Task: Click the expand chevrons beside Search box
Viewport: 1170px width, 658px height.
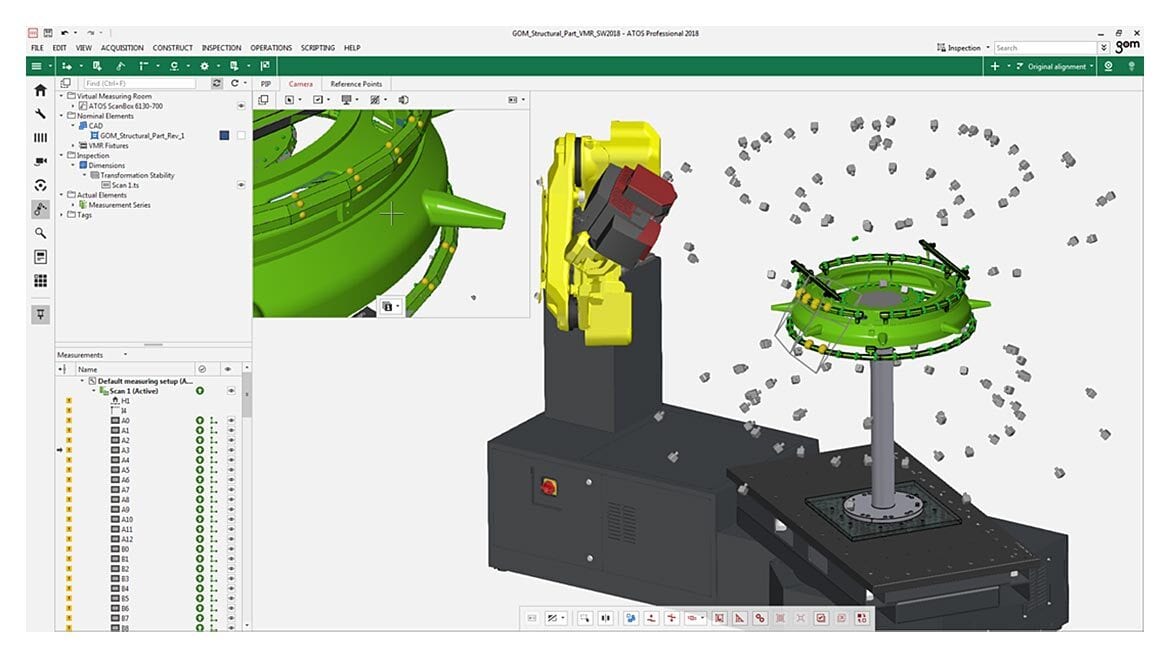Action: [x=1104, y=48]
